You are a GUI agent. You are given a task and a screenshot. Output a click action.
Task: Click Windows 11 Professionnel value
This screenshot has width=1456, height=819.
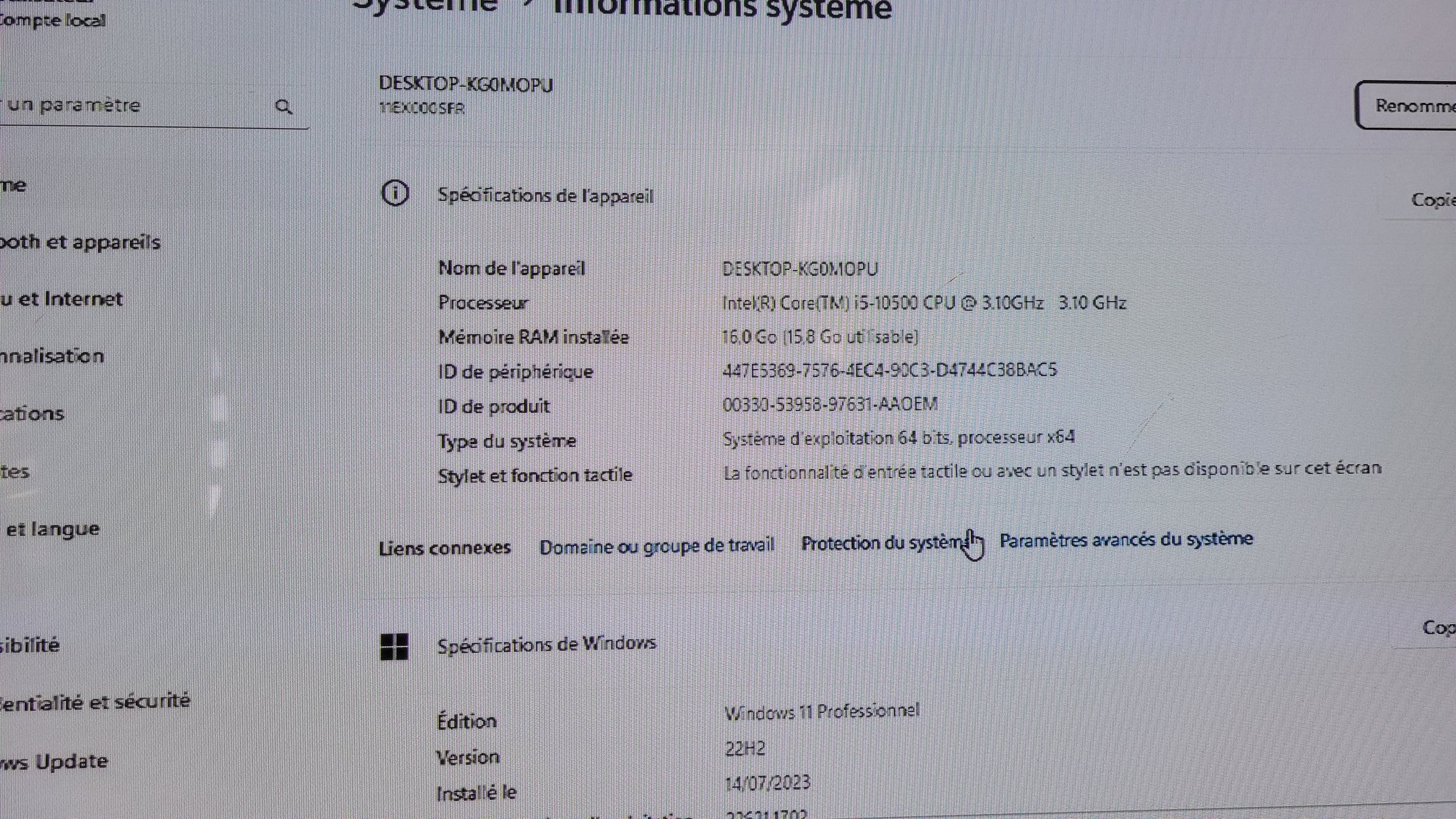coord(822,712)
